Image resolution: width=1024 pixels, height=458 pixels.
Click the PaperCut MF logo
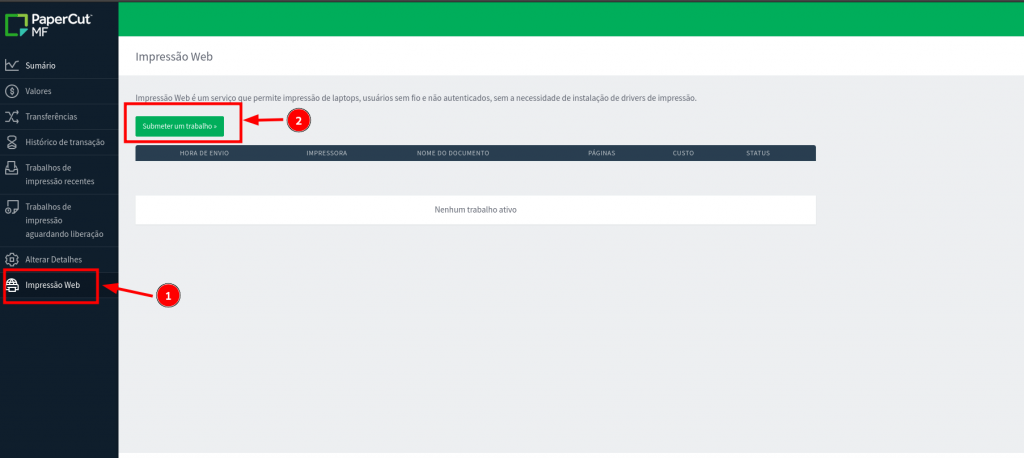point(49,25)
